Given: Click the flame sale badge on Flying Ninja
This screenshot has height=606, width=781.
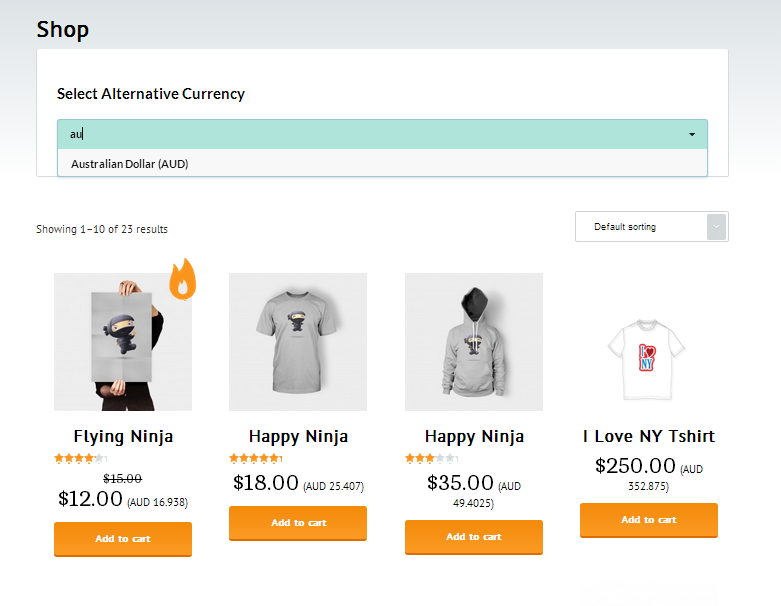Looking at the screenshot, I should [x=182, y=279].
